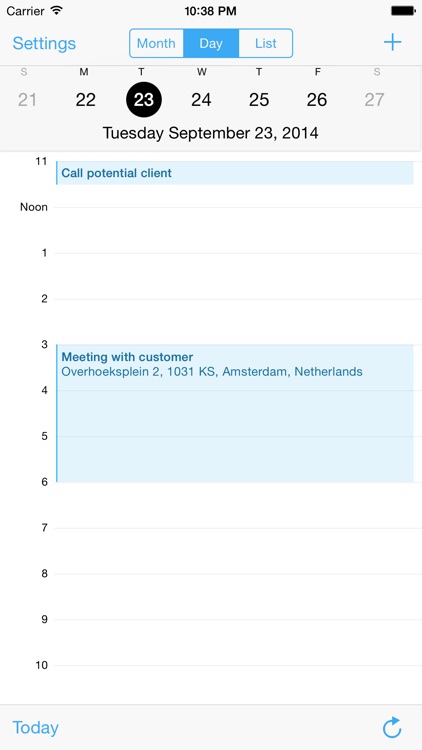Tap the circular refresh arrow icon
Image resolution: width=422 pixels, height=750 pixels.
click(392, 728)
